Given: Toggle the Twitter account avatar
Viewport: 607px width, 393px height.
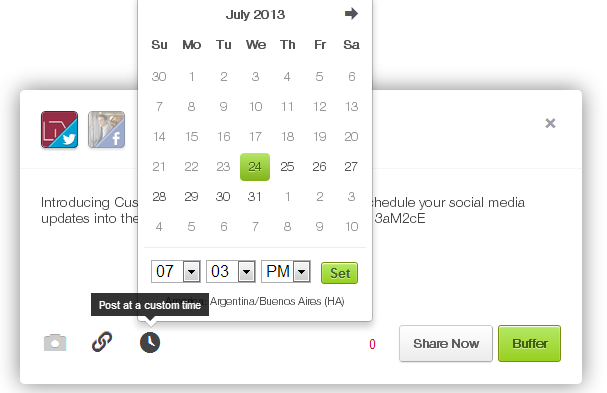Looking at the screenshot, I should point(60,130).
